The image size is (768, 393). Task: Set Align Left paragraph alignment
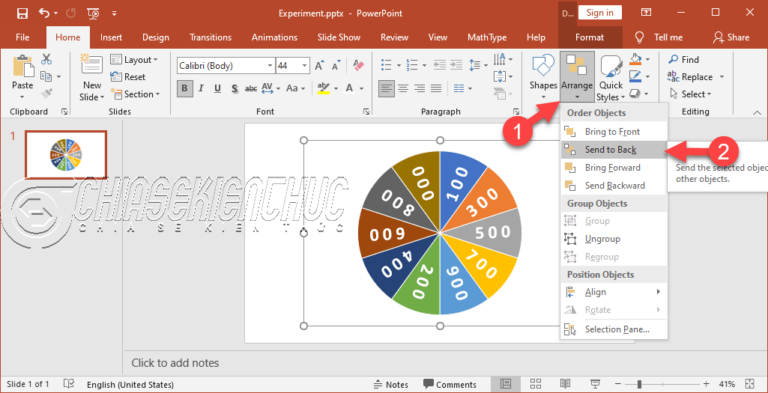coord(386,89)
